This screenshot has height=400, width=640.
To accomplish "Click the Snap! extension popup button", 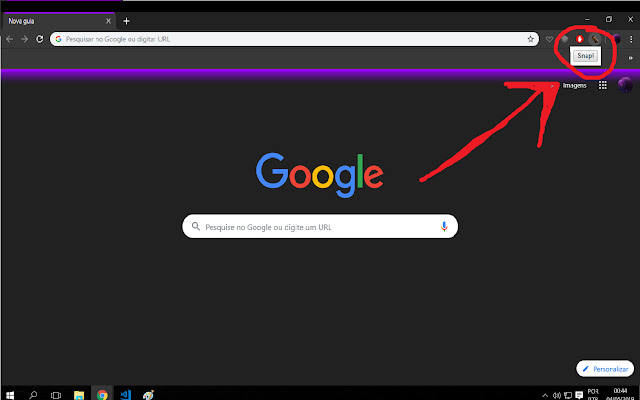I will [585, 56].
